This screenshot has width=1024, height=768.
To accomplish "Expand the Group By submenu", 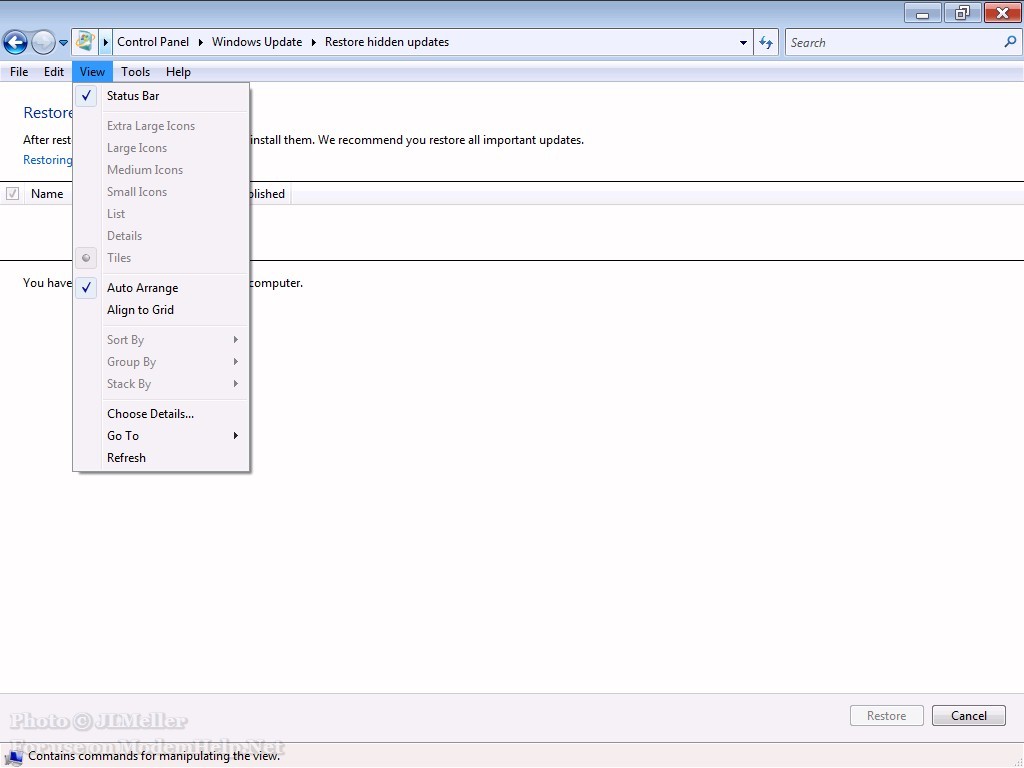I will (x=161, y=362).
